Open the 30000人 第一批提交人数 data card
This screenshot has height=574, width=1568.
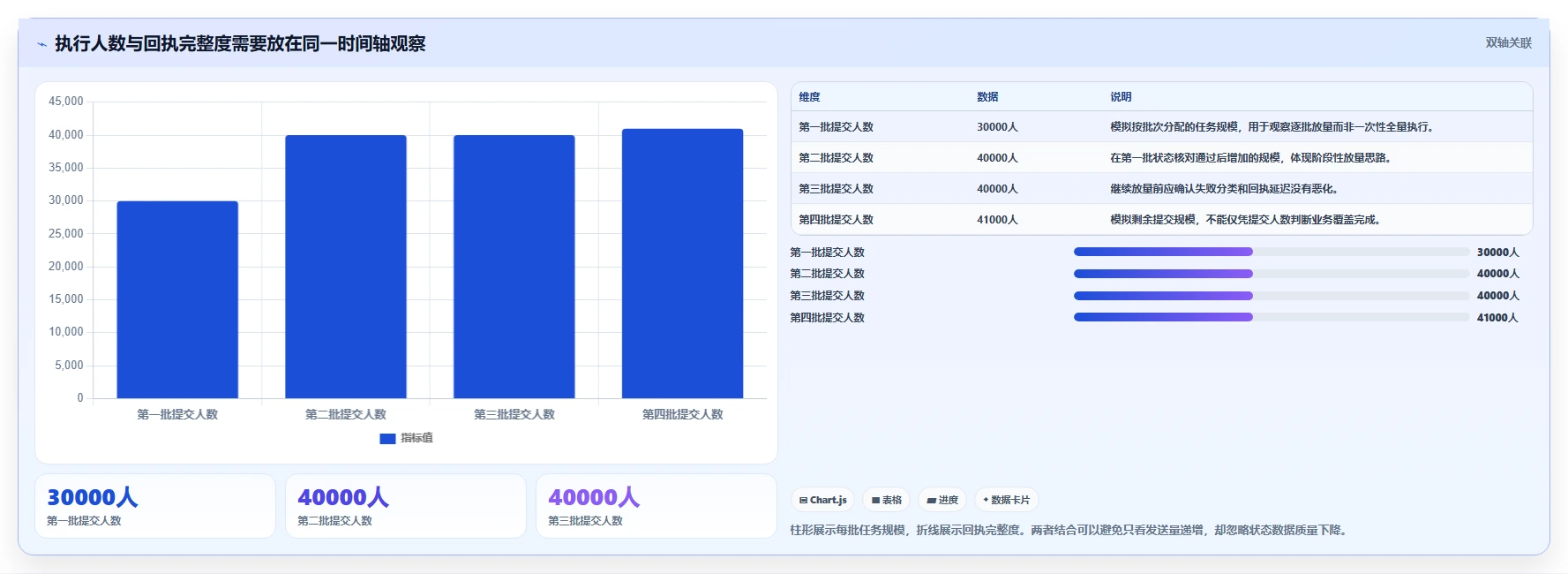[x=155, y=506]
